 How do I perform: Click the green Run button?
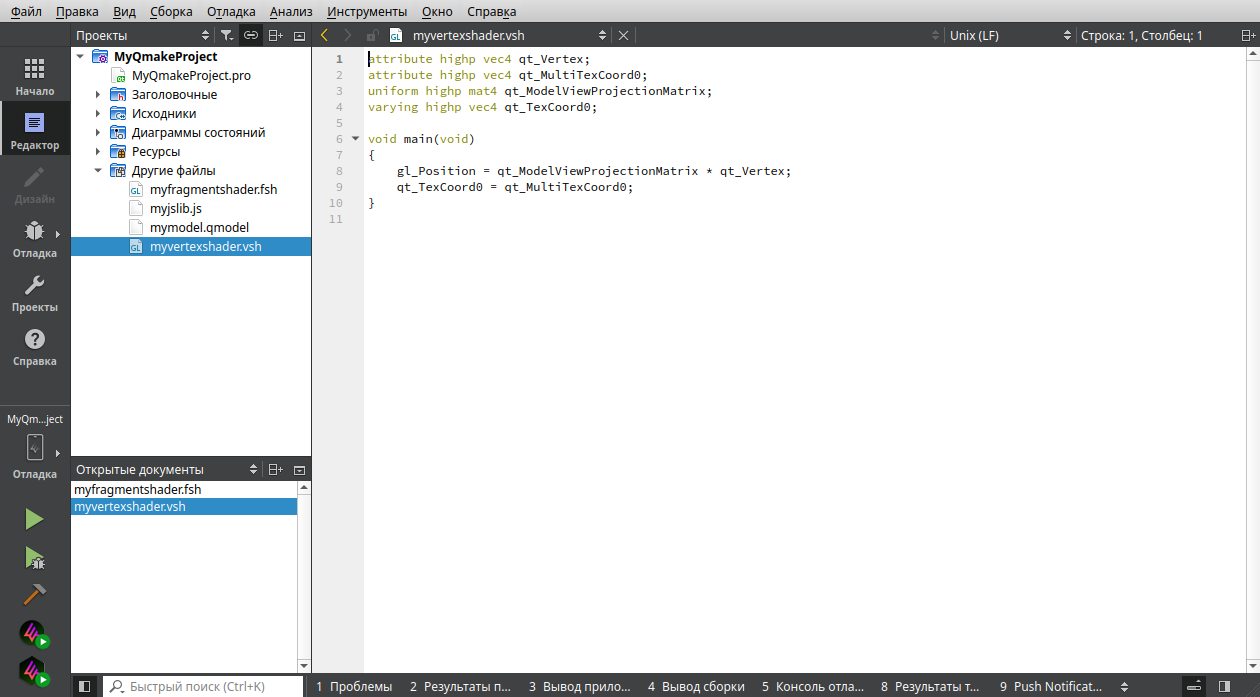[34, 519]
